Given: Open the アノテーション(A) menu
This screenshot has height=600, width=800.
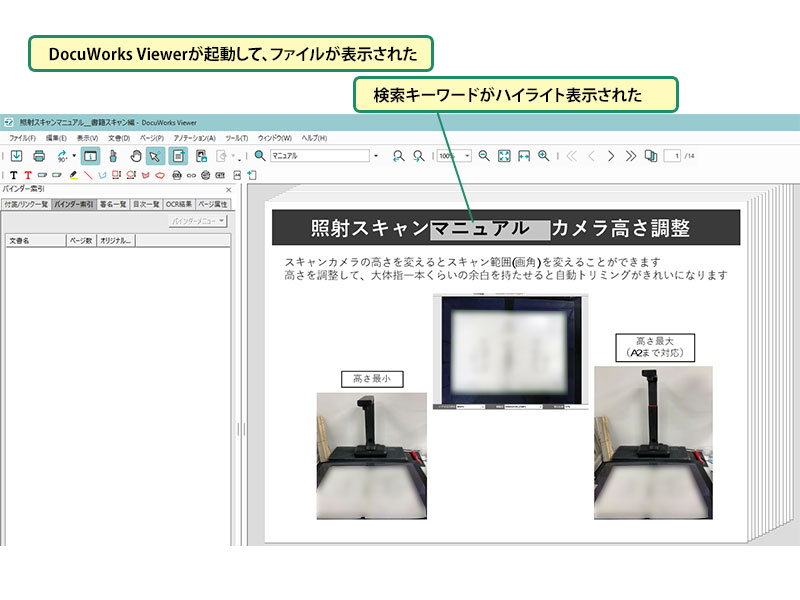Looking at the screenshot, I should click(194, 138).
